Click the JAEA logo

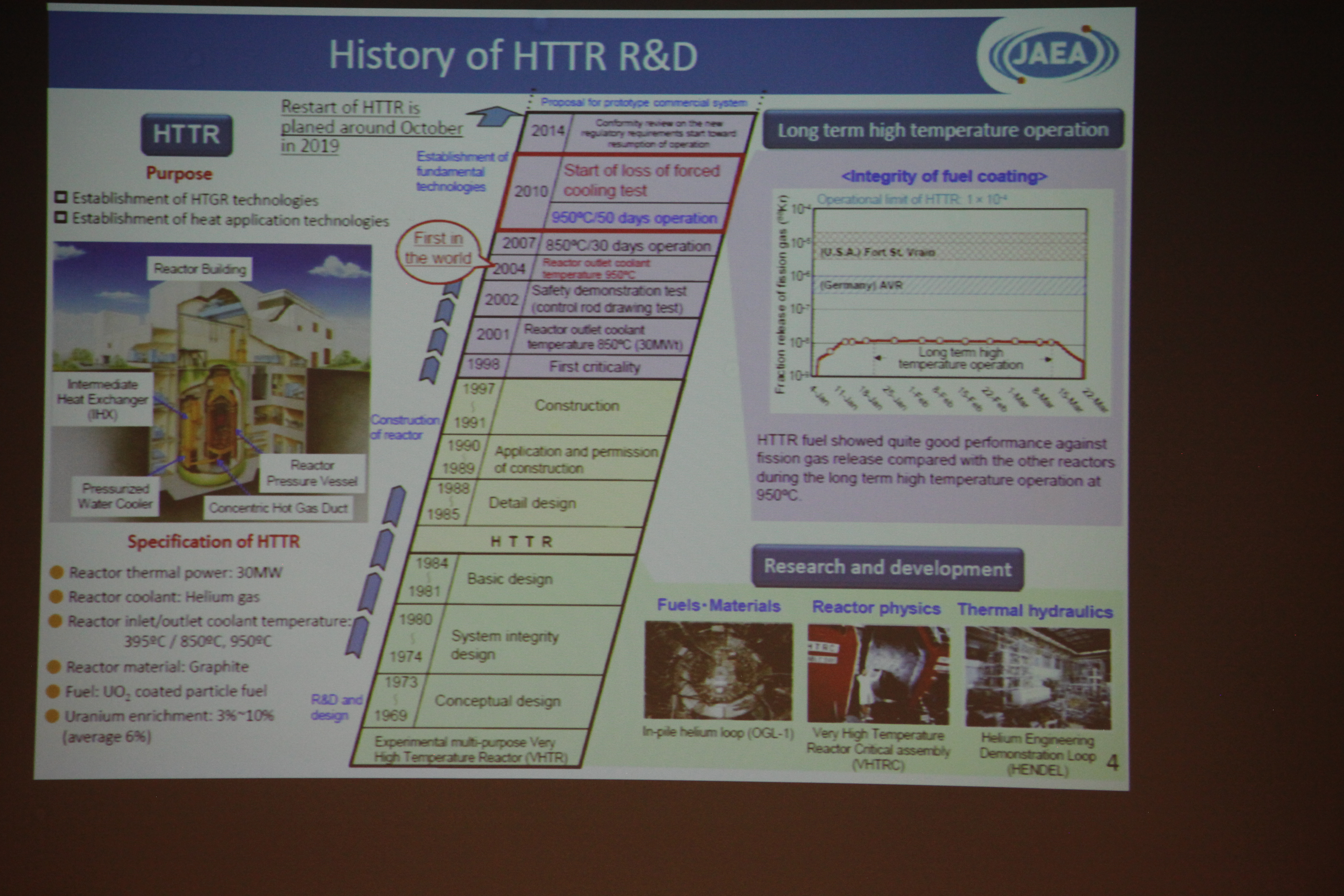pyautogui.click(x=1053, y=54)
